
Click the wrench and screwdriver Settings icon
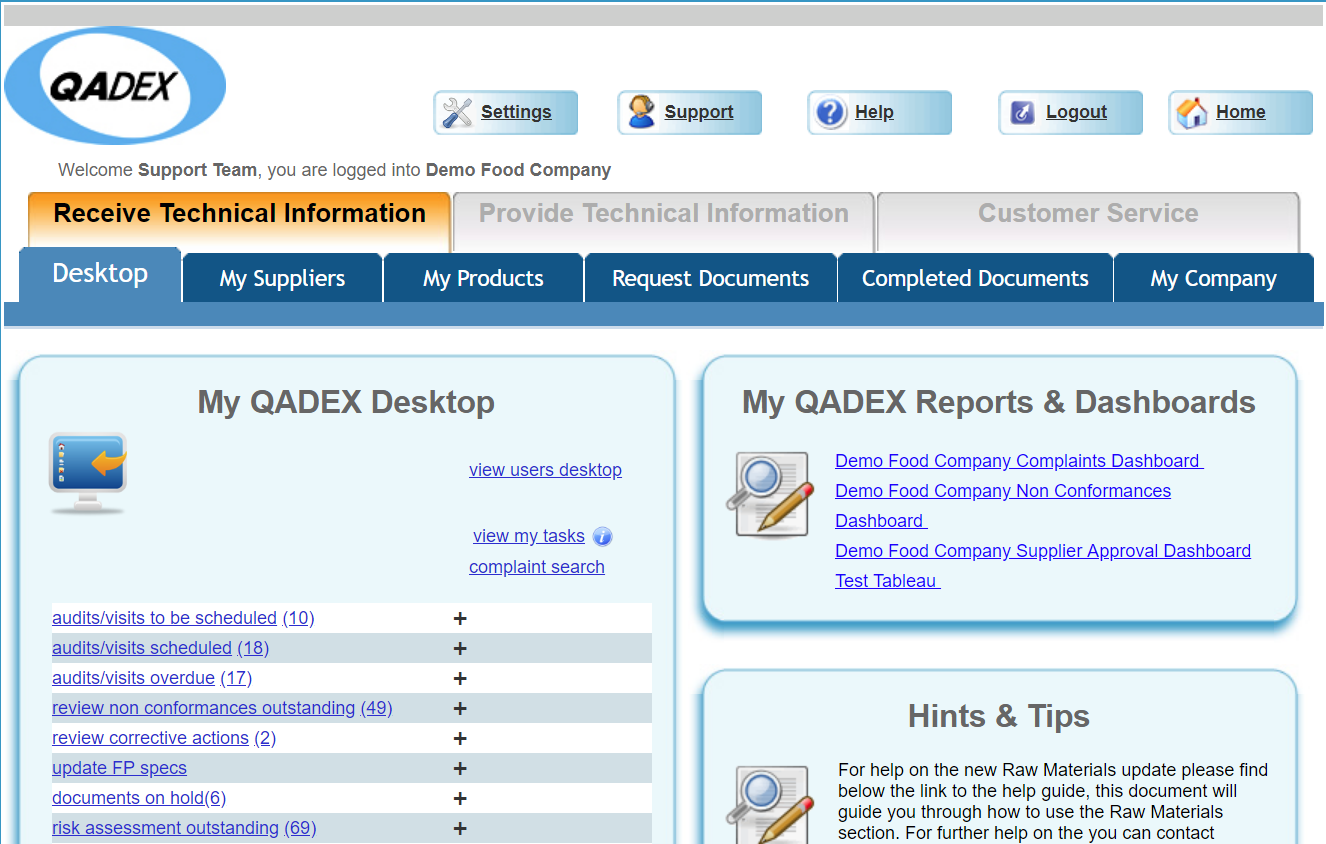457,113
